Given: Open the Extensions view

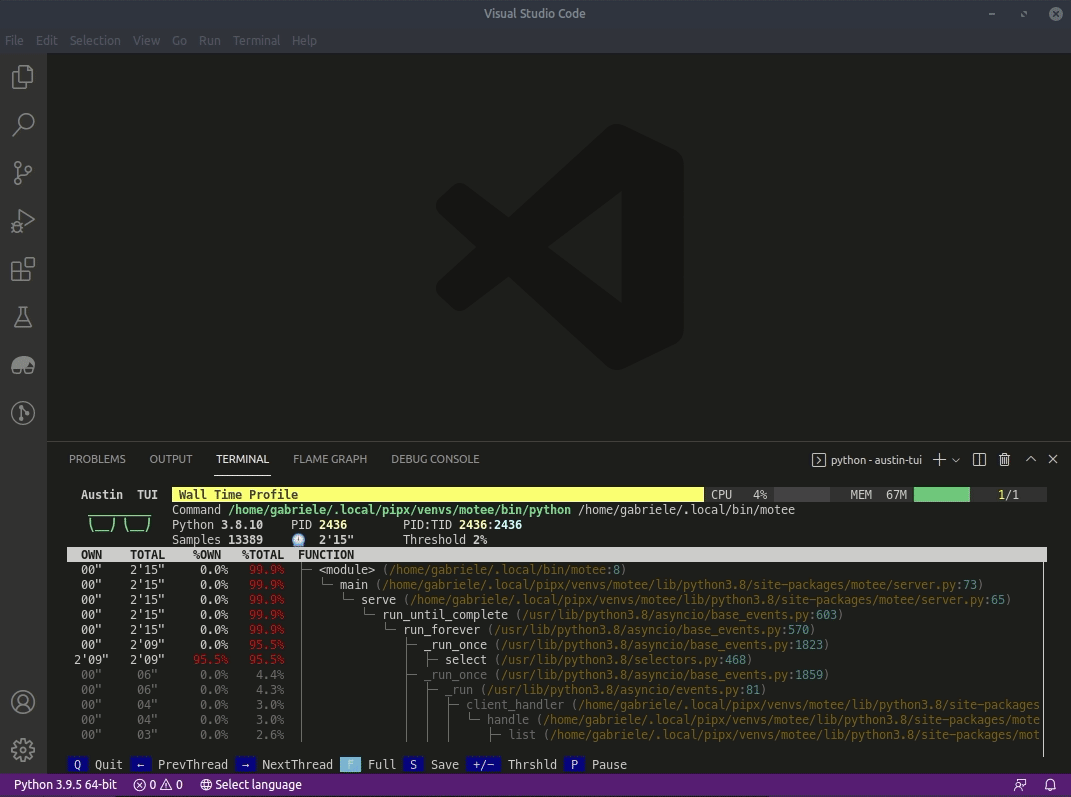Looking at the screenshot, I should click(x=23, y=269).
